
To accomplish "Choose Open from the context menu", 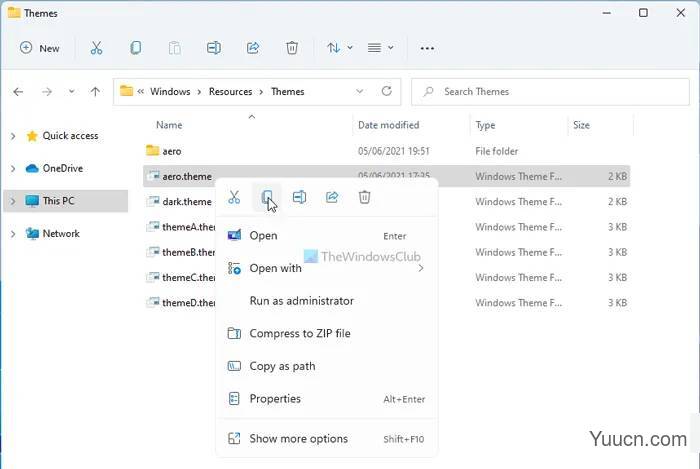I will [x=326, y=236].
